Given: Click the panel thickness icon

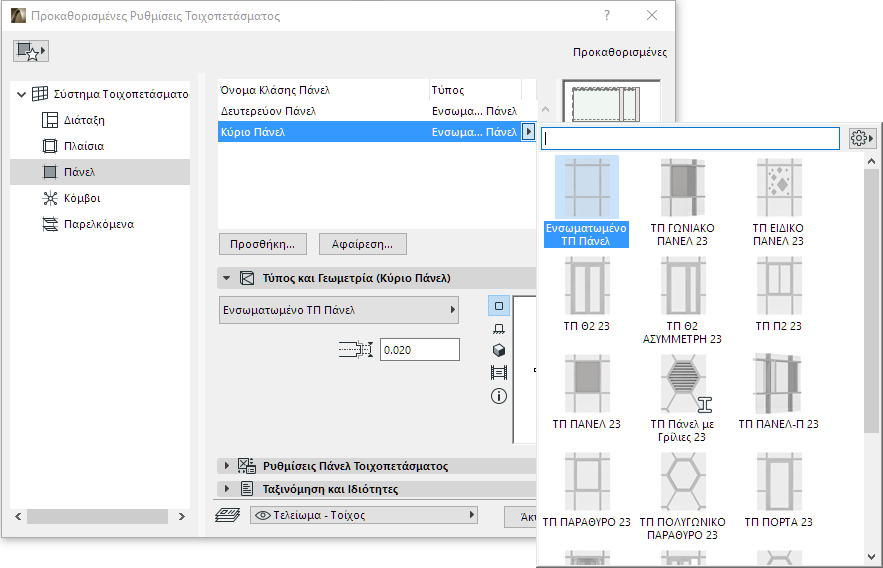Looking at the screenshot, I should pyautogui.click(x=356, y=350).
